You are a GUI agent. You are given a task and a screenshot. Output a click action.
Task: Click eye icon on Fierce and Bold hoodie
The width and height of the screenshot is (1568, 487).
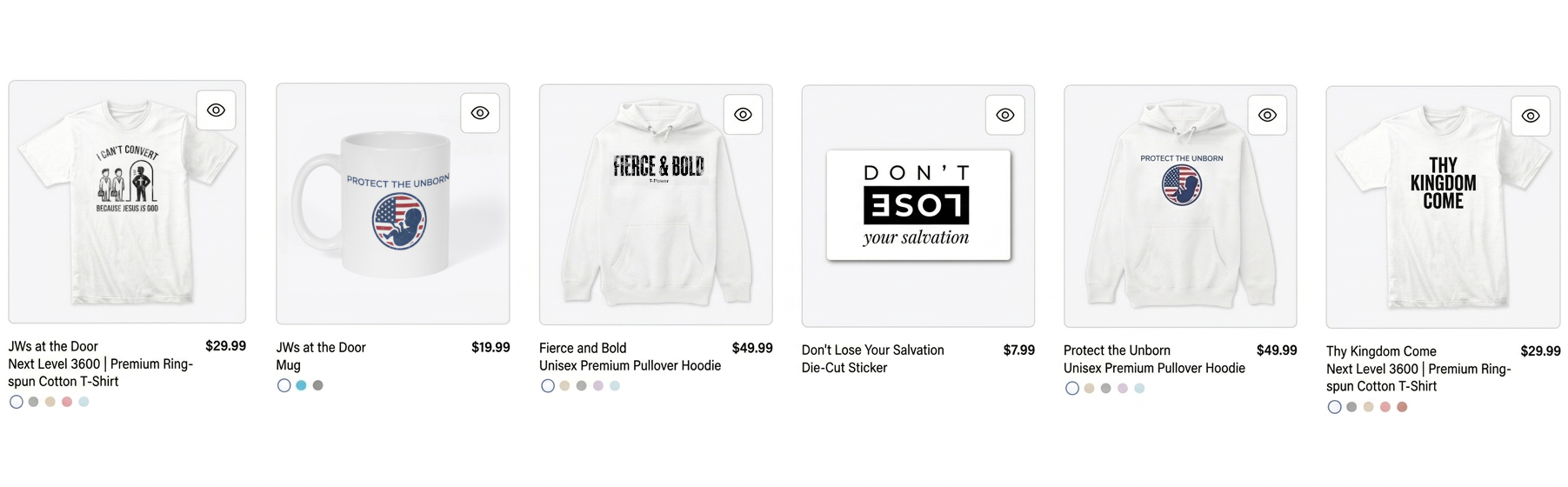click(x=743, y=115)
